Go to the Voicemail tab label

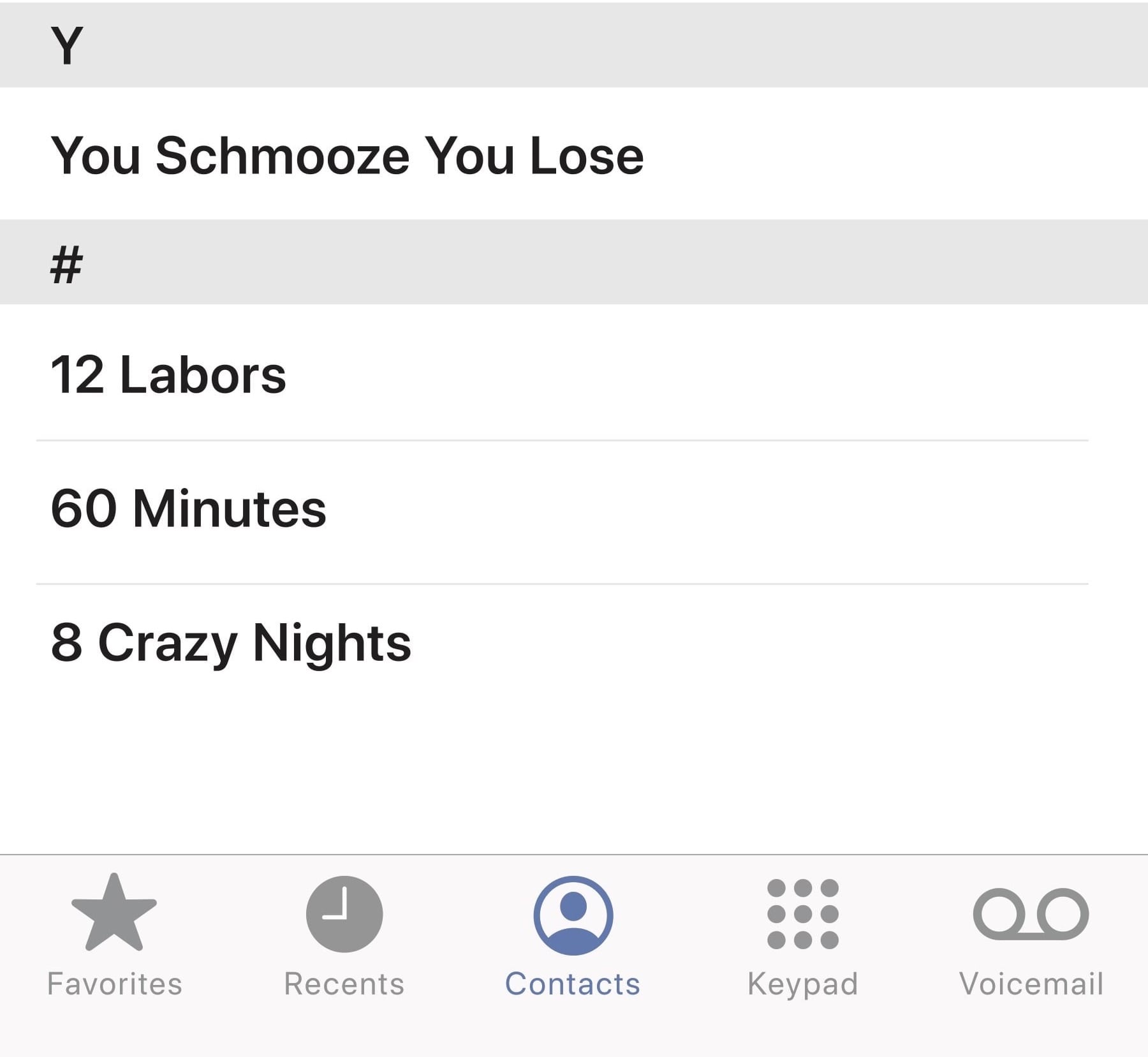point(1031,984)
